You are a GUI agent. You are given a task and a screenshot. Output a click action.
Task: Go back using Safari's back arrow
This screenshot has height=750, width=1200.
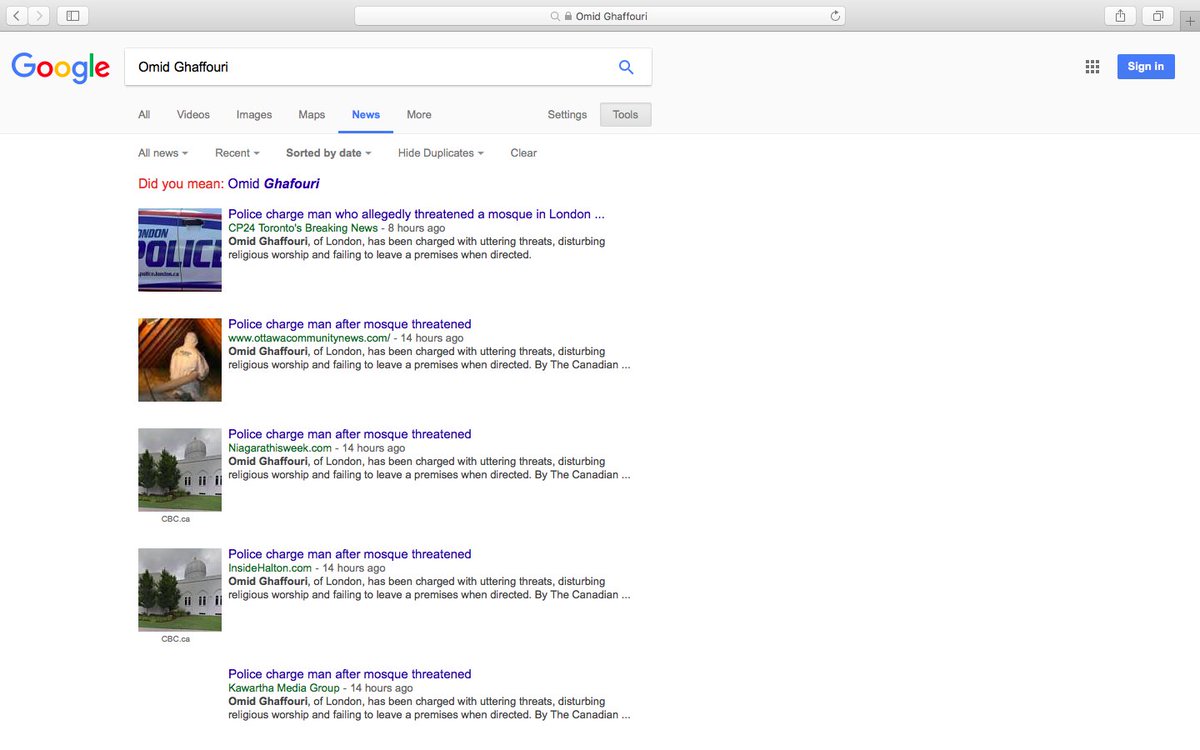18,16
